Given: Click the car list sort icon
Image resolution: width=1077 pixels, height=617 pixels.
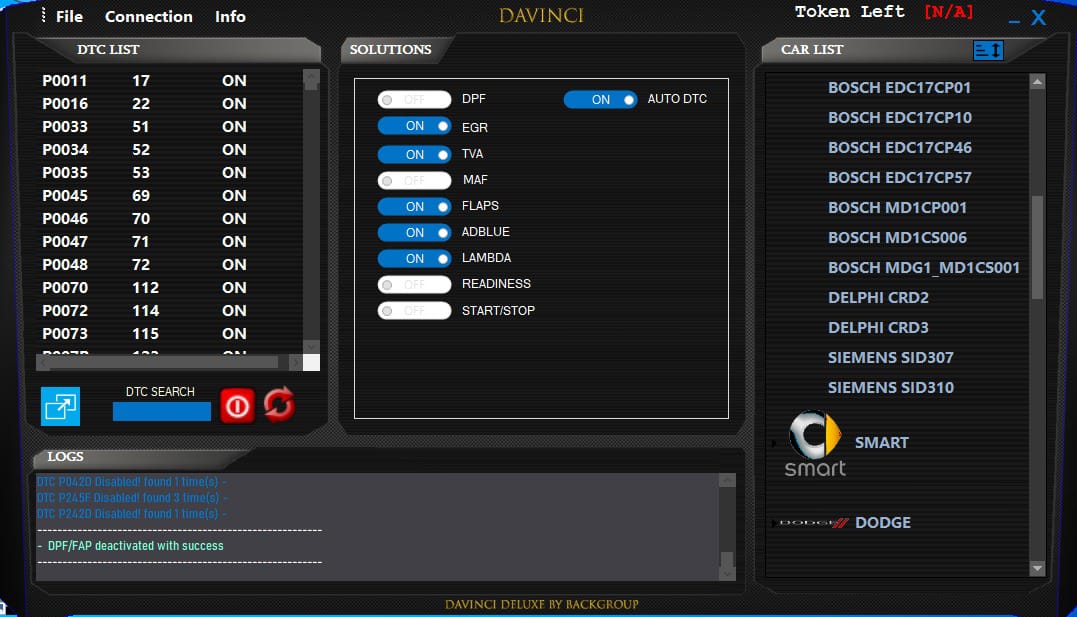Looking at the screenshot, I should [988, 50].
